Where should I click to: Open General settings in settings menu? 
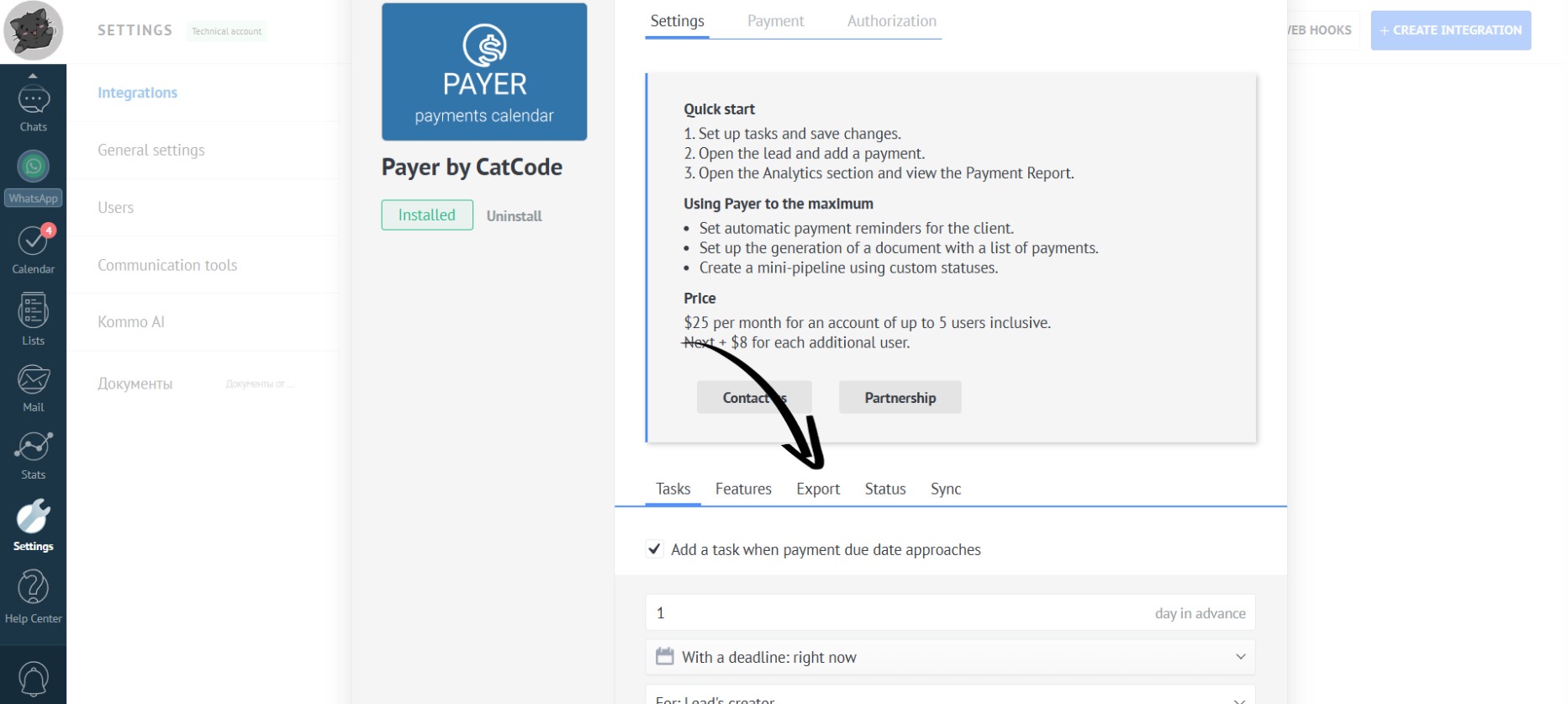tap(151, 151)
